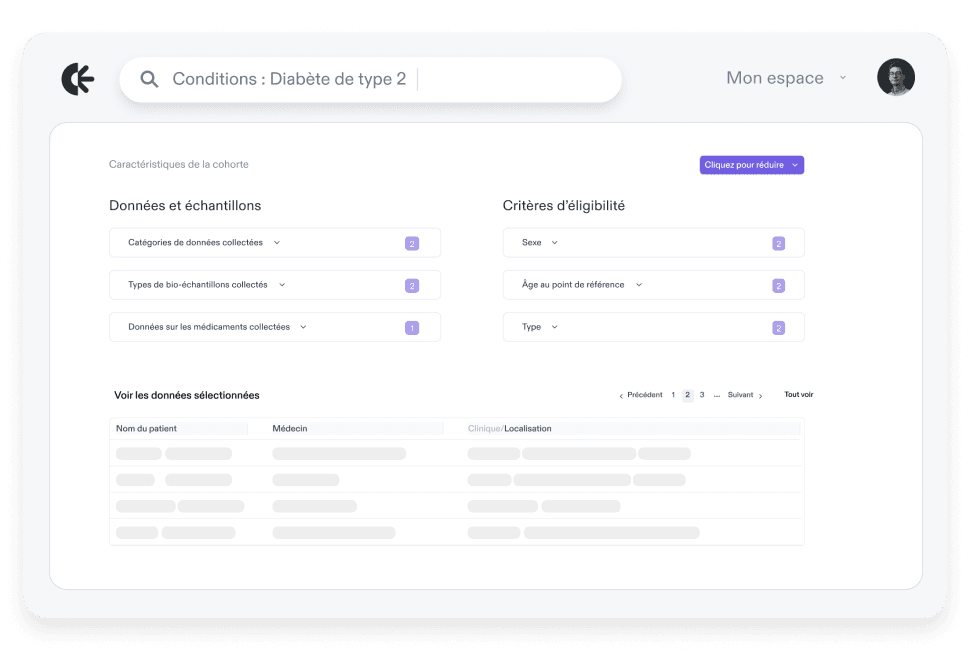
Task: Click the badge count on Sexe filter
Action: tap(778, 242)
